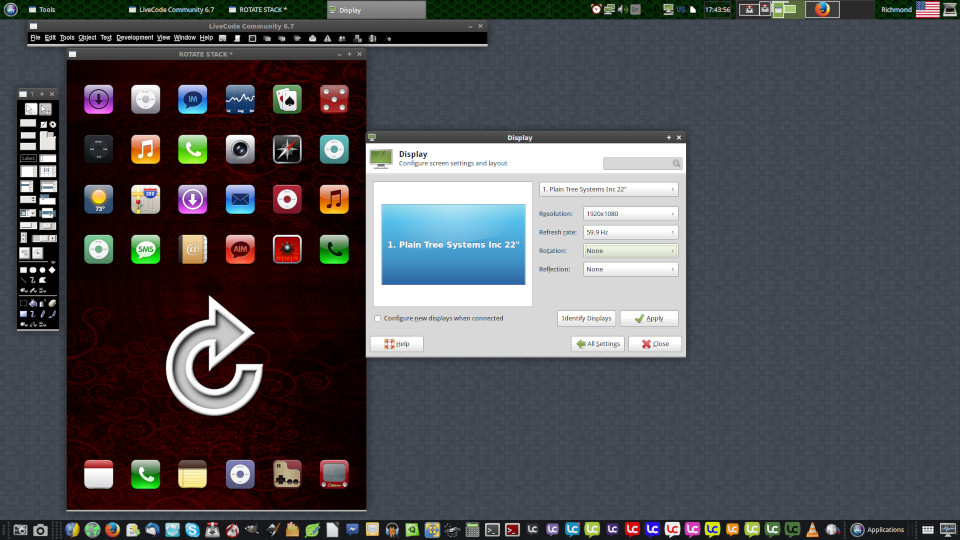Click the compass Safari-style icon
This screenshot has width=960, height=540.
point(287,149)
